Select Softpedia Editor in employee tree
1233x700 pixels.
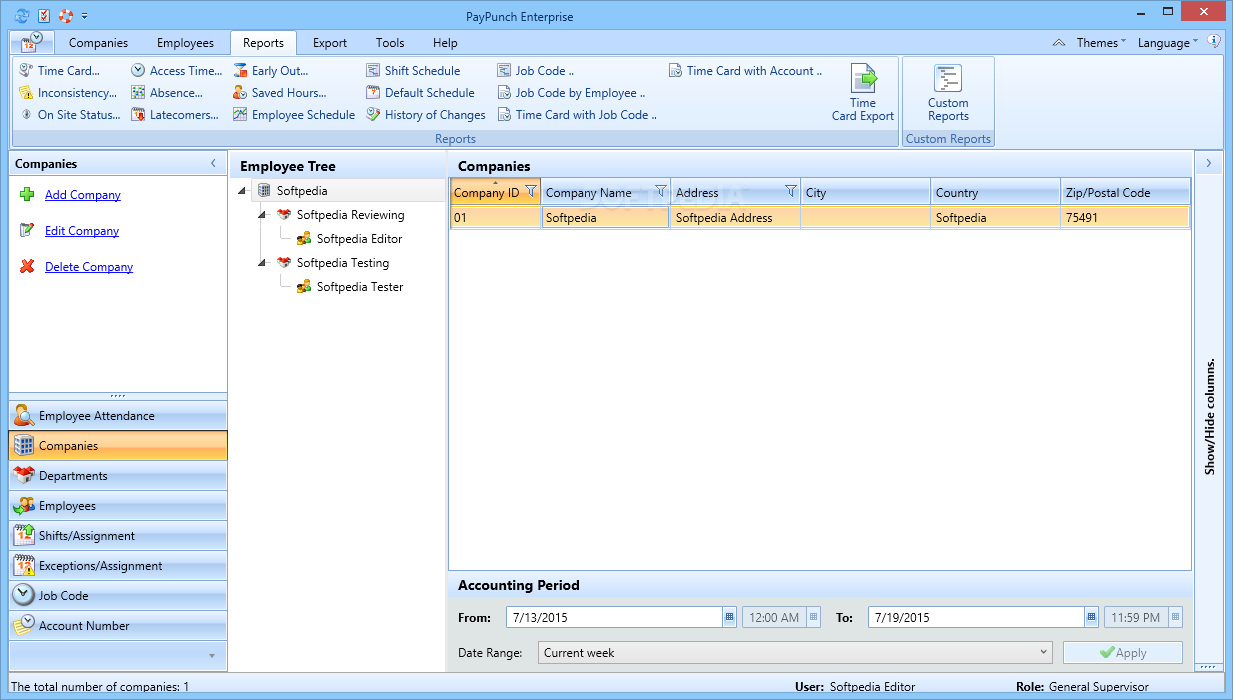click(359, 239)
